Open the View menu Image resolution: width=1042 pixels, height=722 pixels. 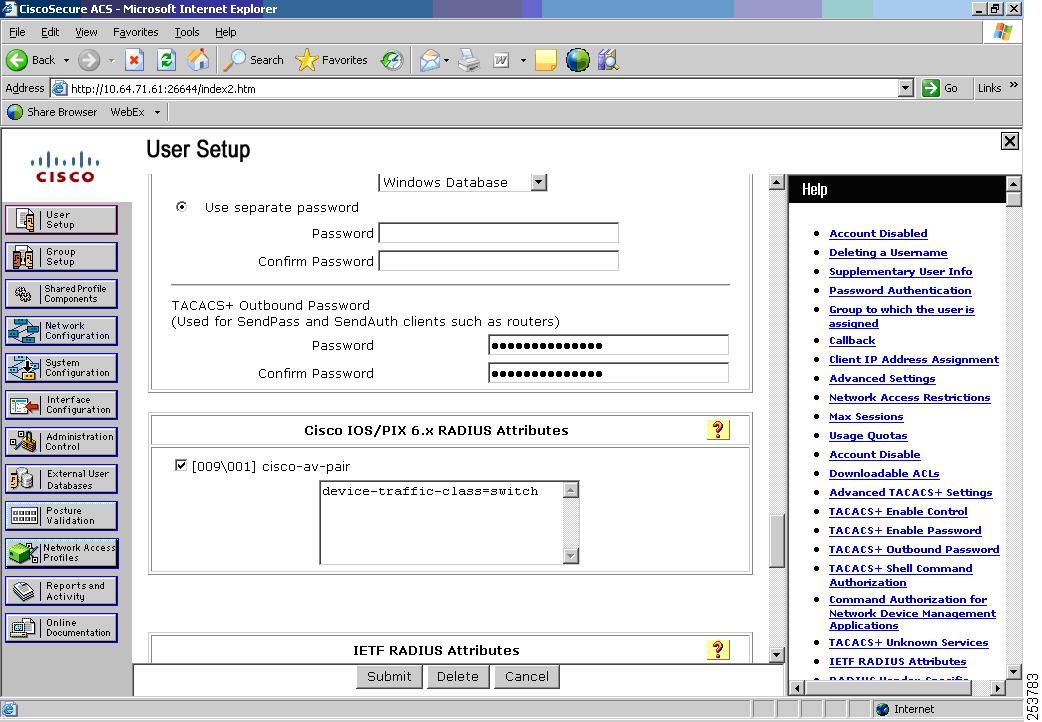[86, 32]
